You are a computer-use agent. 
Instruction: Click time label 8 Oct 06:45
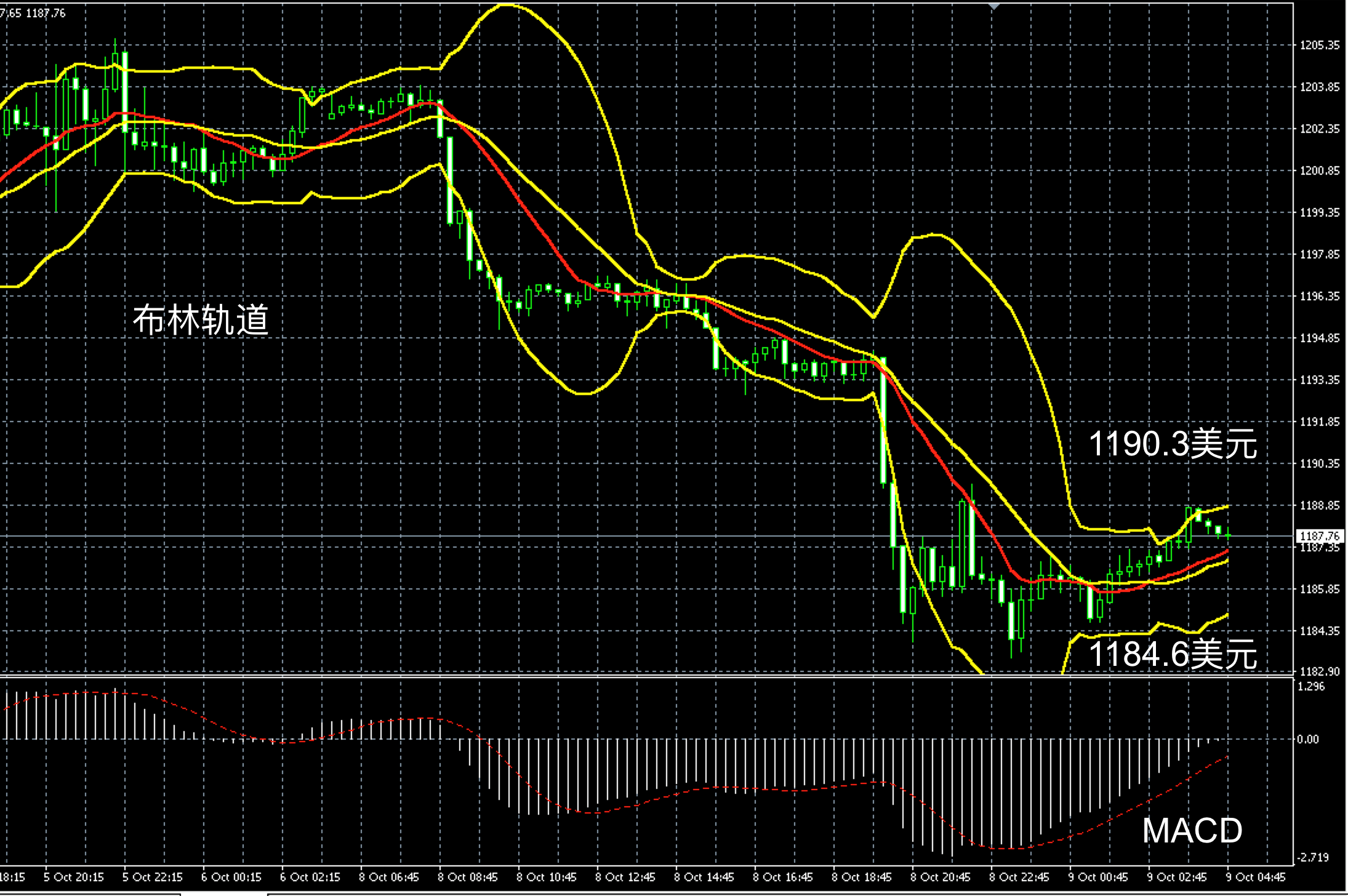(389, 877)
